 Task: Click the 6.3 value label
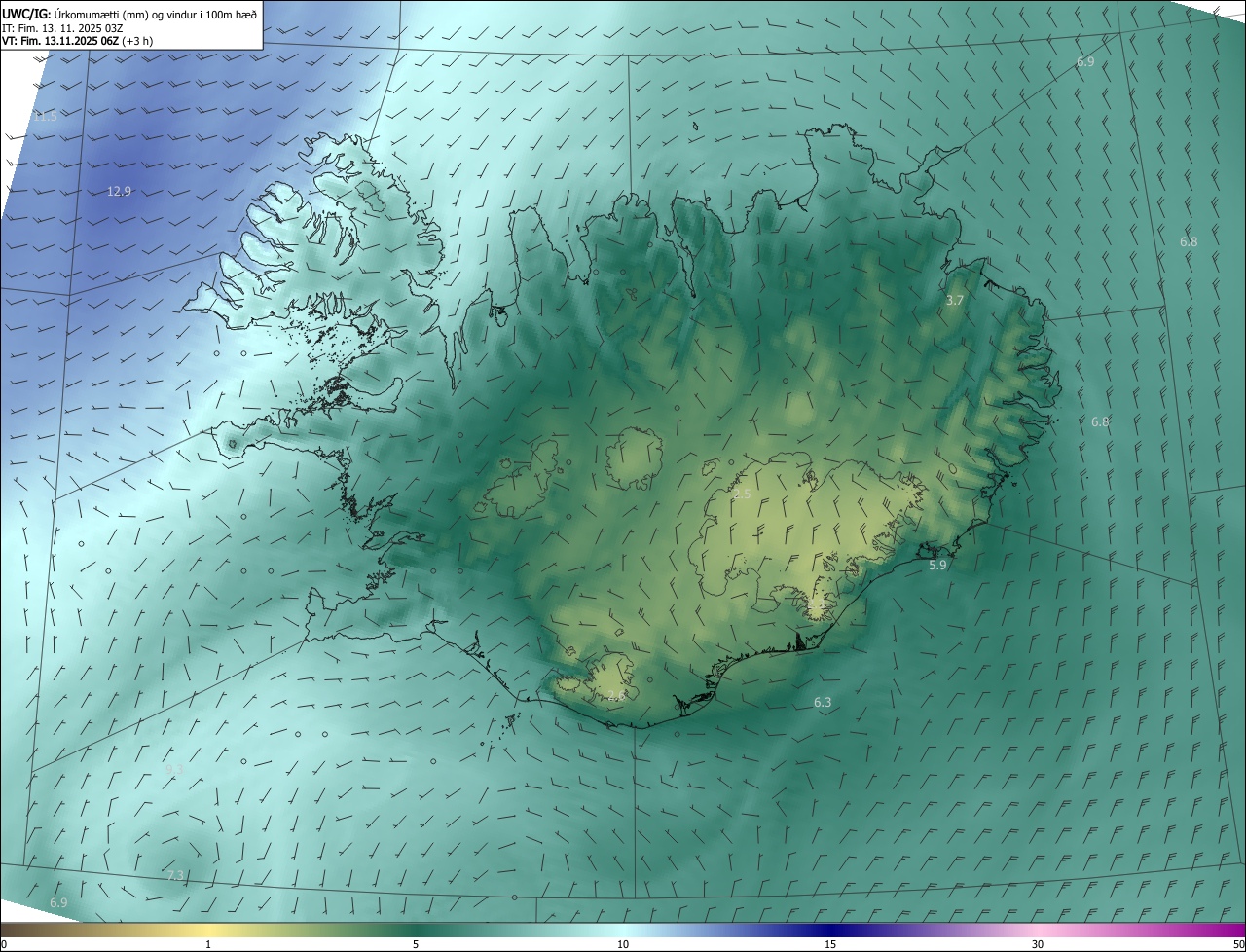(x=823, y=702)
